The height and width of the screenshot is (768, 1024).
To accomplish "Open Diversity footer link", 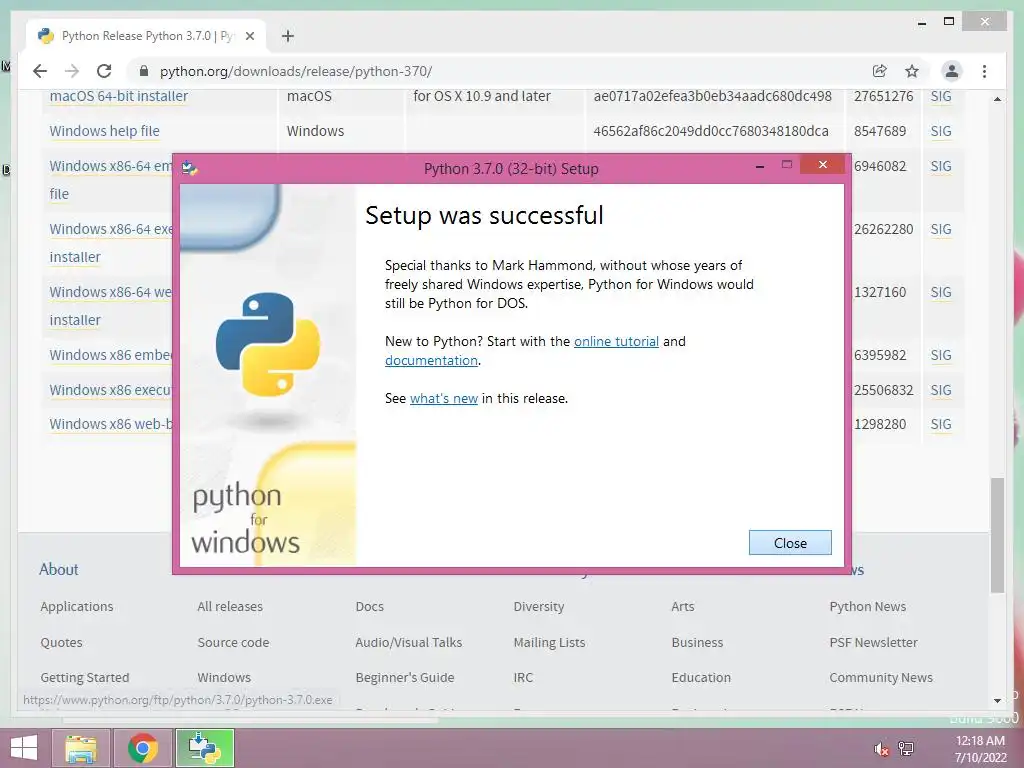I will tap(539, 606).
